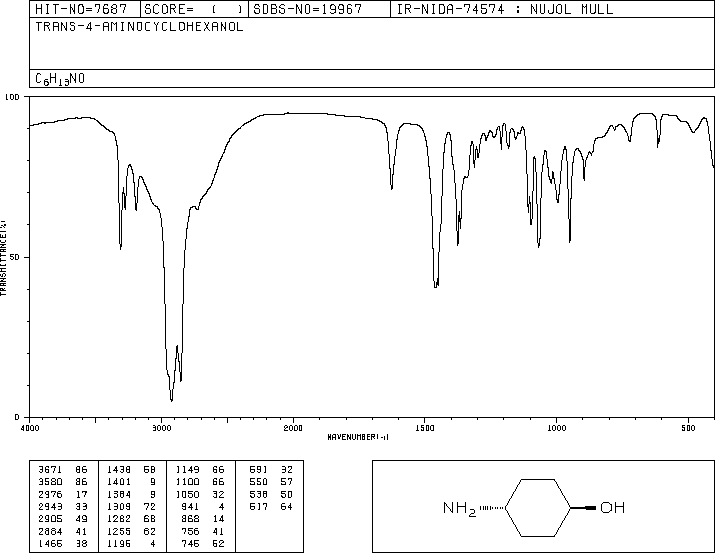Click the 2884 entry in the peak table
This screenshot has width=715, height=553.
[x=50, y=531]
